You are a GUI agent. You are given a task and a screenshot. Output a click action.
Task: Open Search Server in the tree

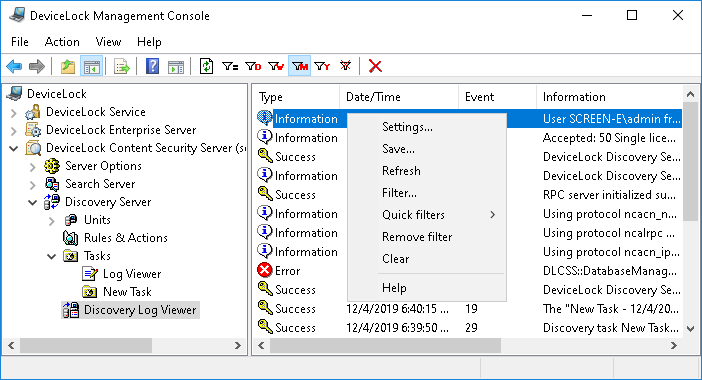click(100, 184)
